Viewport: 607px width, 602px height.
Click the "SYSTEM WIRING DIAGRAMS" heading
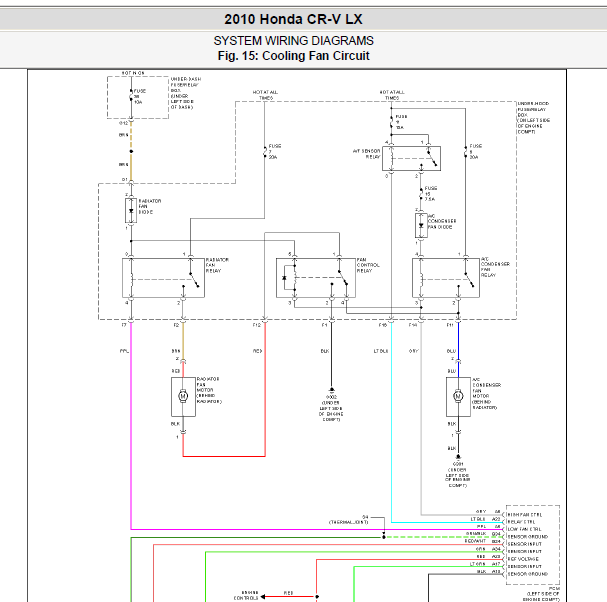(293, 41)
